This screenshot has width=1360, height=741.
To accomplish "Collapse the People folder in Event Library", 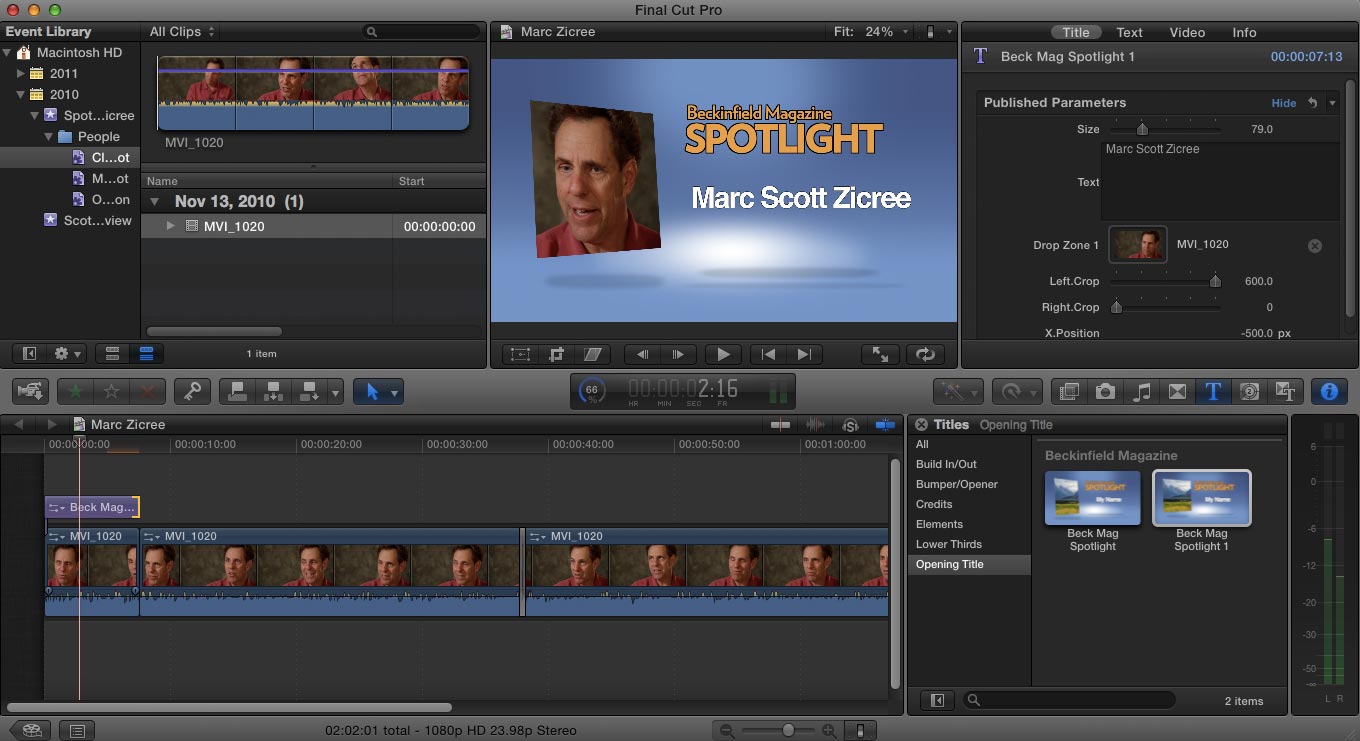I will tap(49, 137).
